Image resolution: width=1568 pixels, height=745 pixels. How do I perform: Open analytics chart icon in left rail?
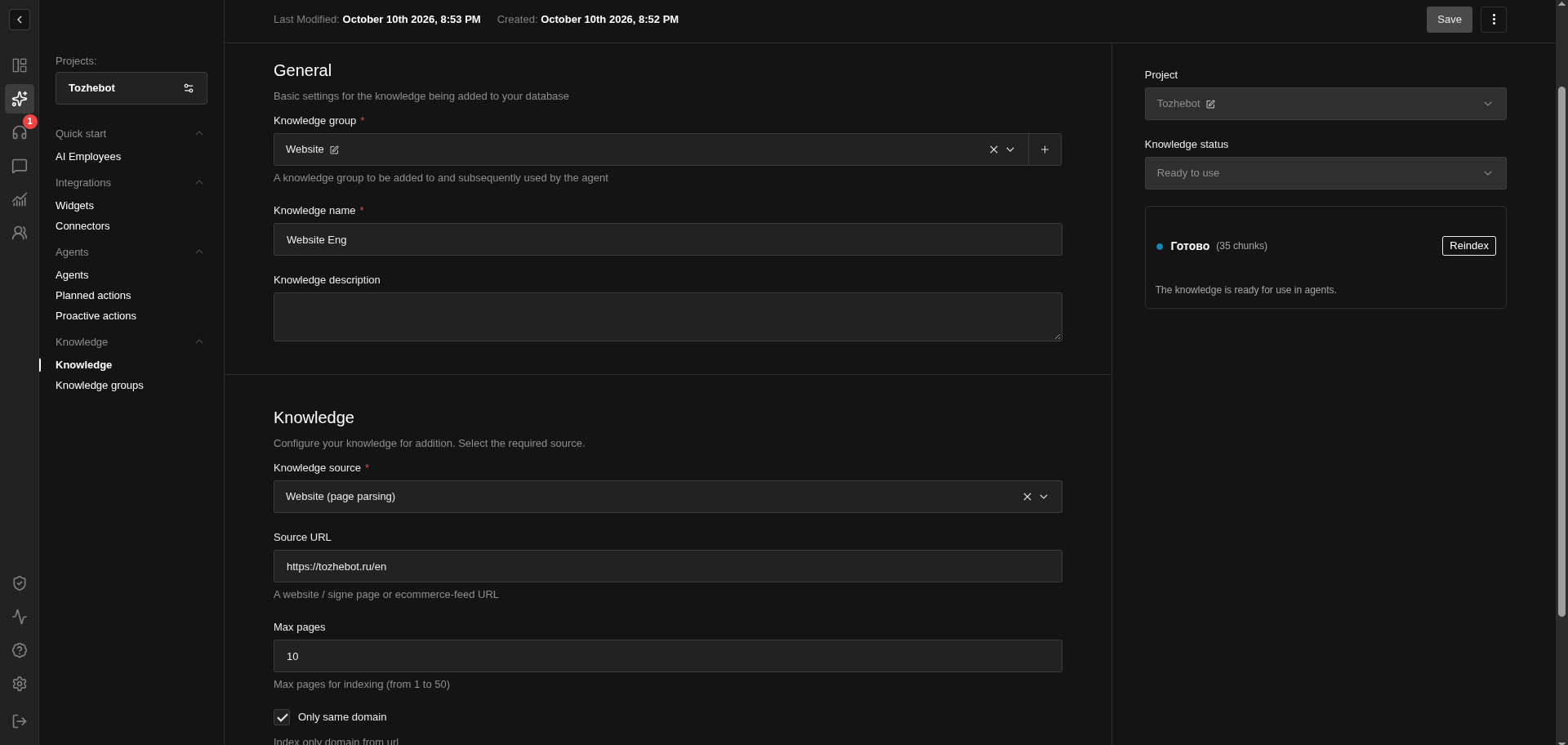(20, 199)
